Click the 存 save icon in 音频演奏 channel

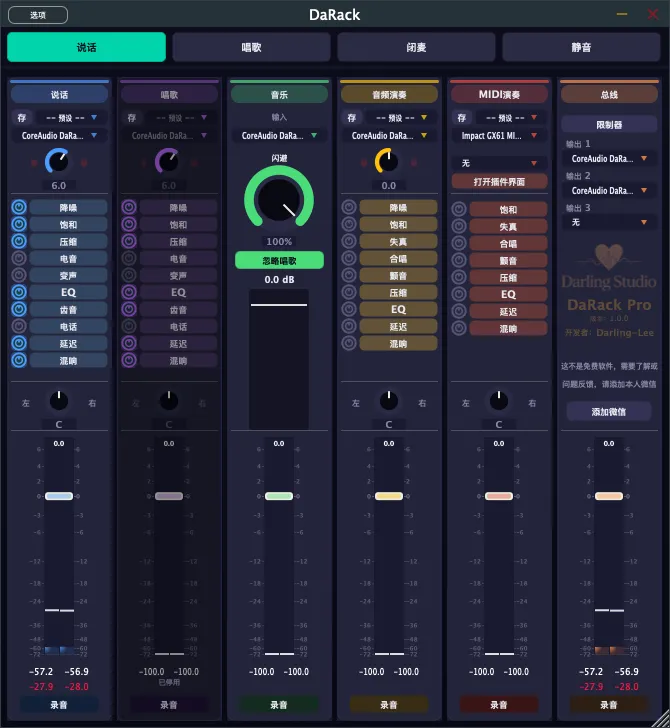point(351,118)
